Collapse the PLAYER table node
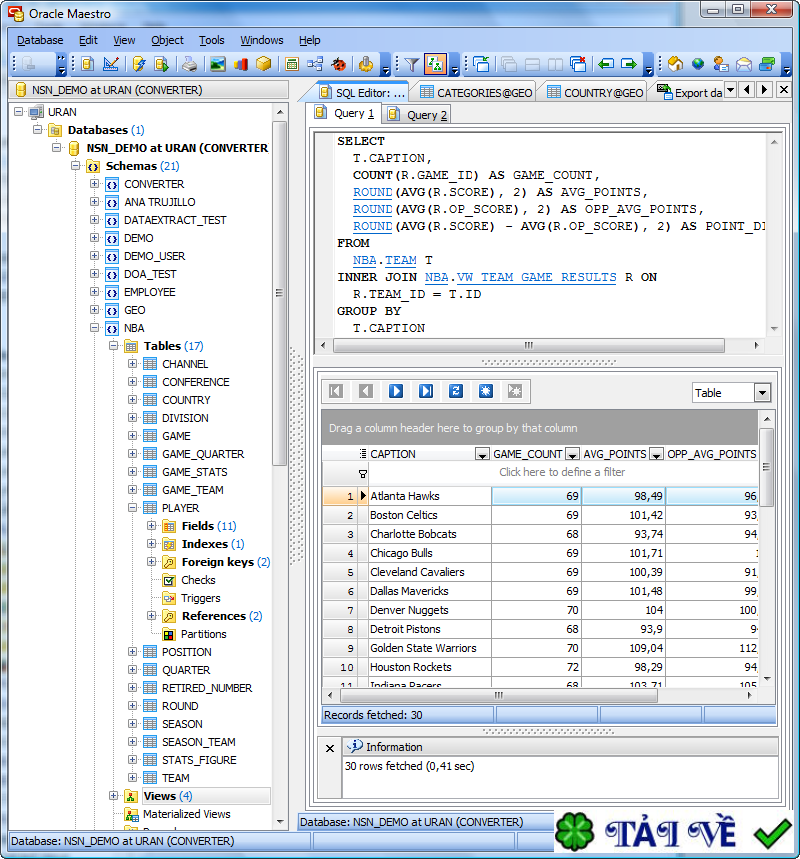The image size is (800, 859). click(133, 508)
